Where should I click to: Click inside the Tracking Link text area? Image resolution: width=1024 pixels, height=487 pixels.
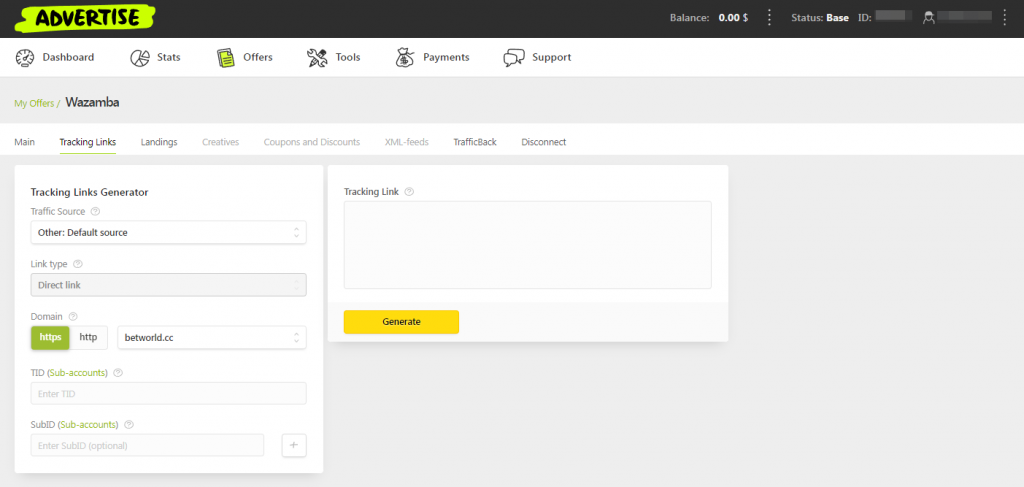(528, 245)
